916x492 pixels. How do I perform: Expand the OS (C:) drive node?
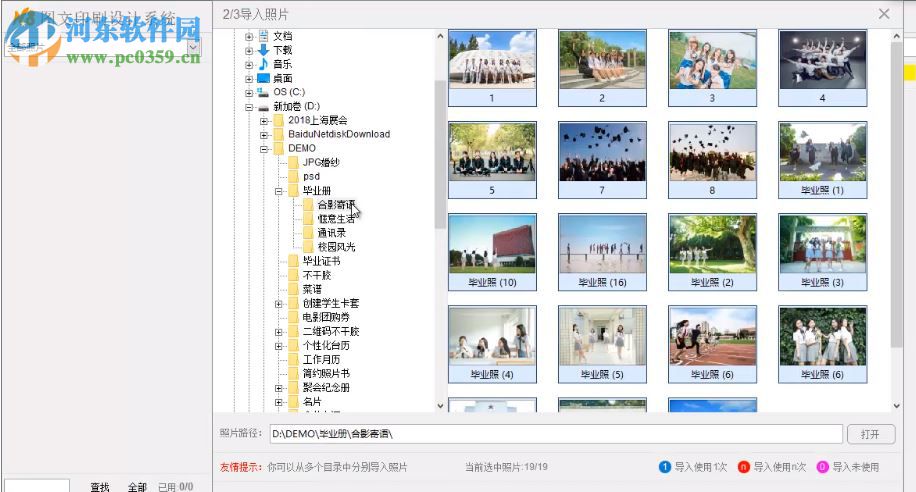[x=249, y=92]
